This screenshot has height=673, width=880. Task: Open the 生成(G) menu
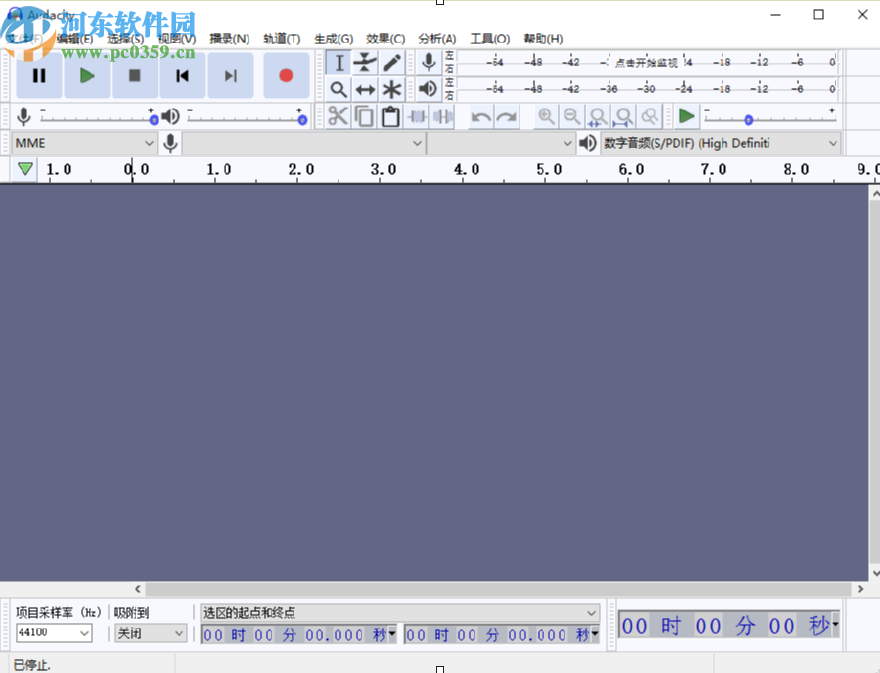[333, 38]
